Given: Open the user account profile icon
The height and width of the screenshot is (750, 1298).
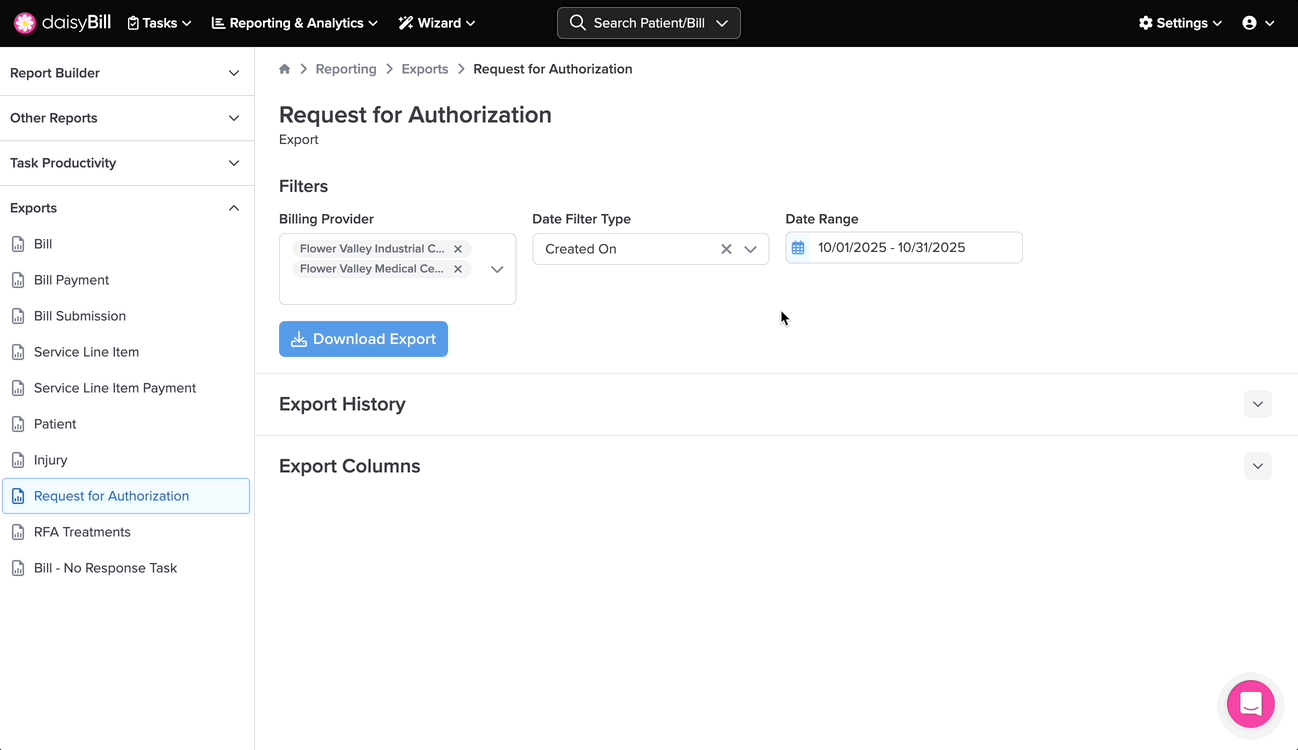Looking at the screenshot, I should (x=1250, y=23).
